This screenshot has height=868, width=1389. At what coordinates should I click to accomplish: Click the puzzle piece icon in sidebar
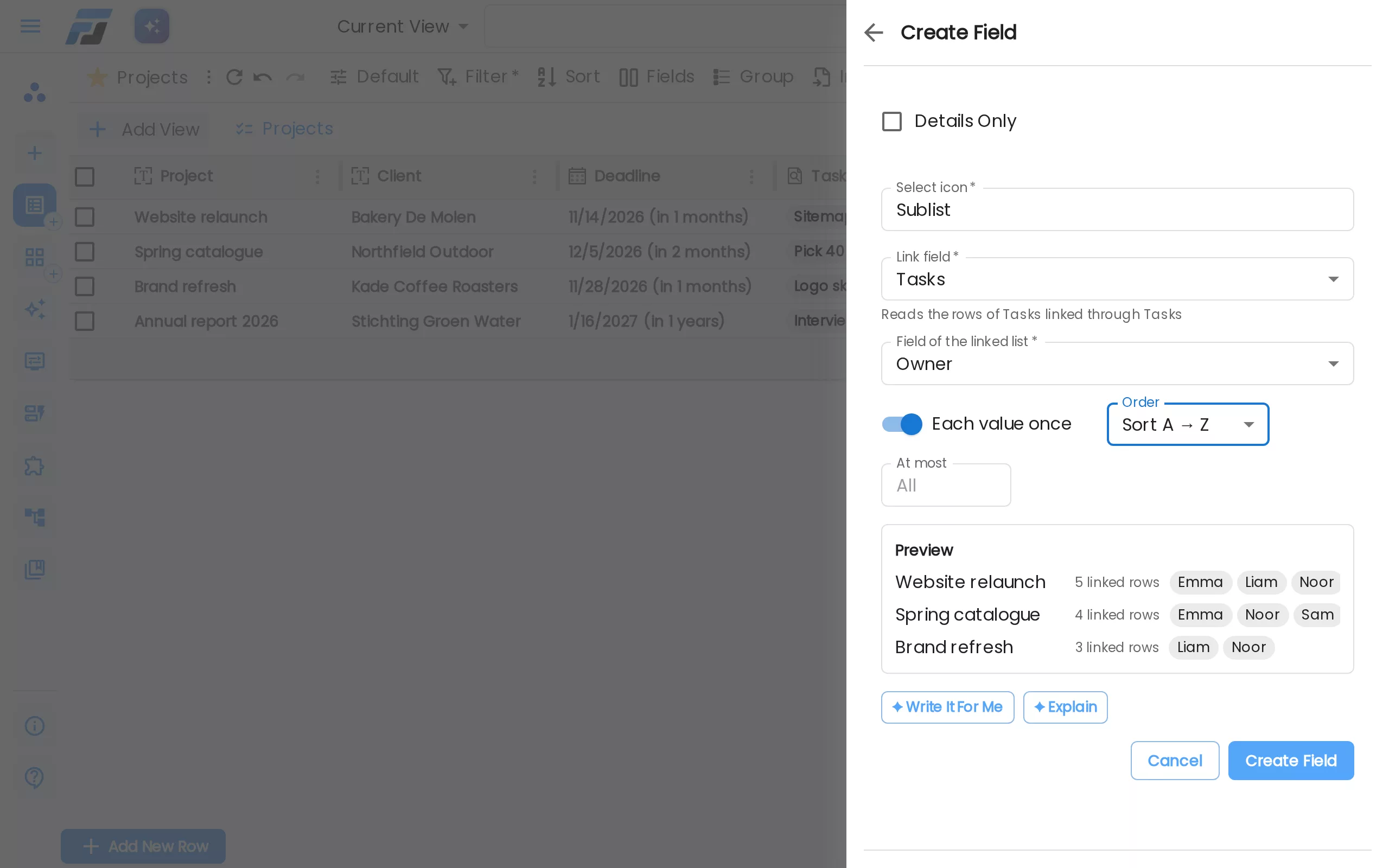point(34,465)
